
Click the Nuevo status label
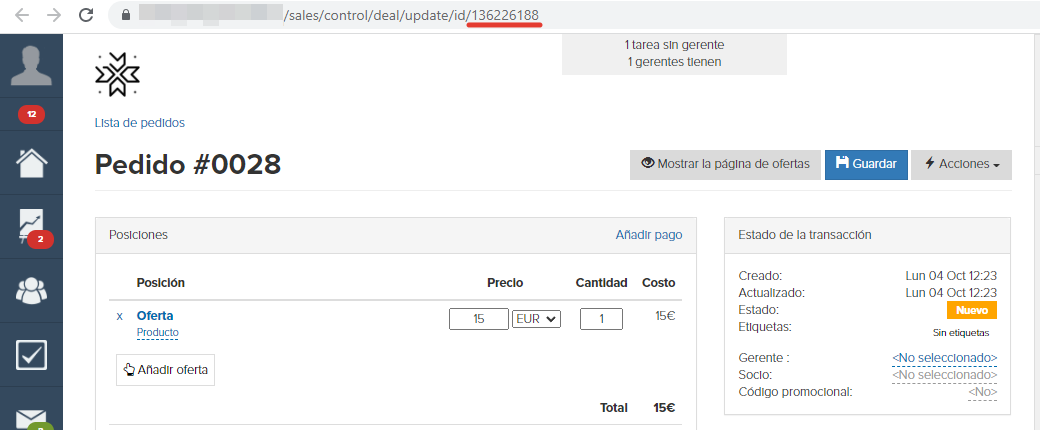click(972, 310)
